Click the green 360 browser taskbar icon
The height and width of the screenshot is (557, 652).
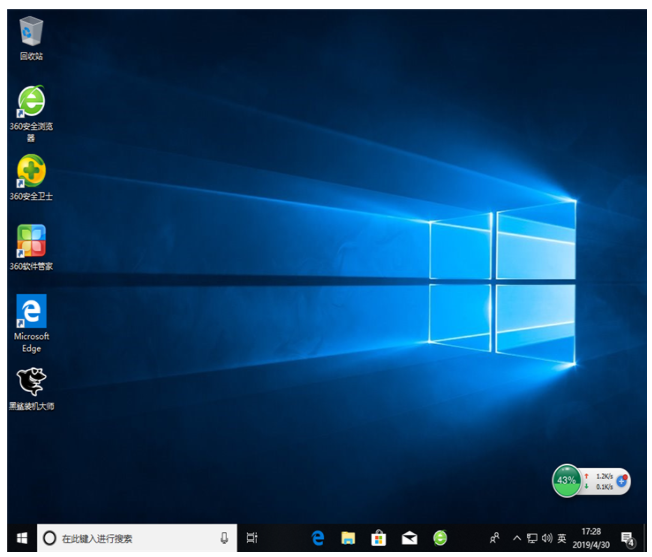pos(440,538)
